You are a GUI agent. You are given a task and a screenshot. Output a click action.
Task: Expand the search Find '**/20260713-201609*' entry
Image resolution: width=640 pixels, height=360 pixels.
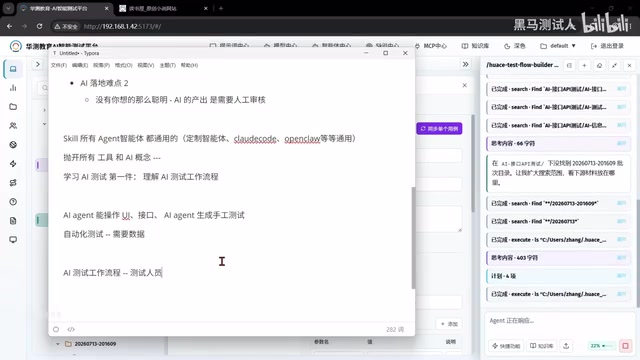coord(558,203)
